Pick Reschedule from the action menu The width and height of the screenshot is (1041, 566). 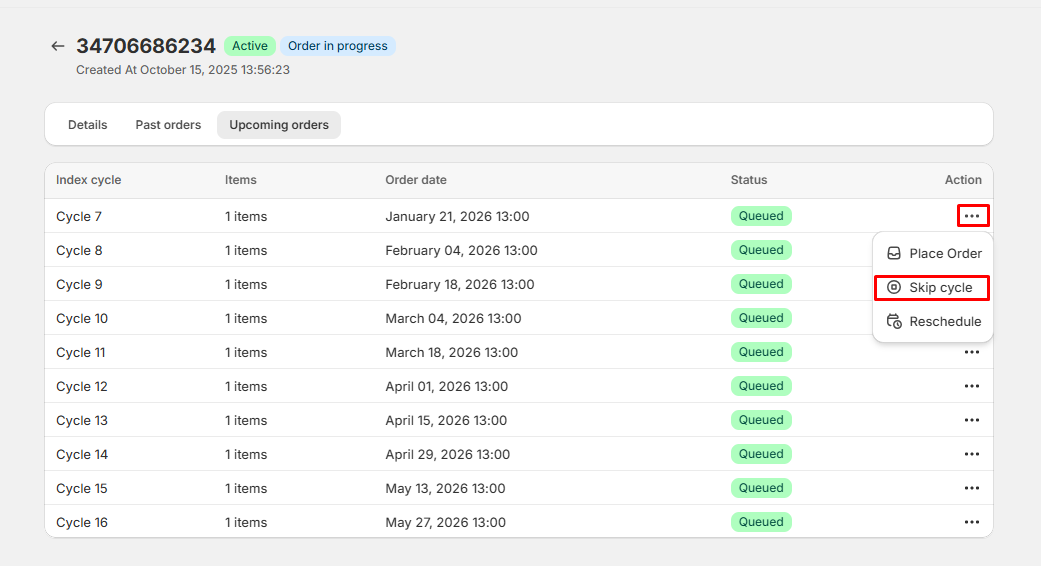coord(934,322)
